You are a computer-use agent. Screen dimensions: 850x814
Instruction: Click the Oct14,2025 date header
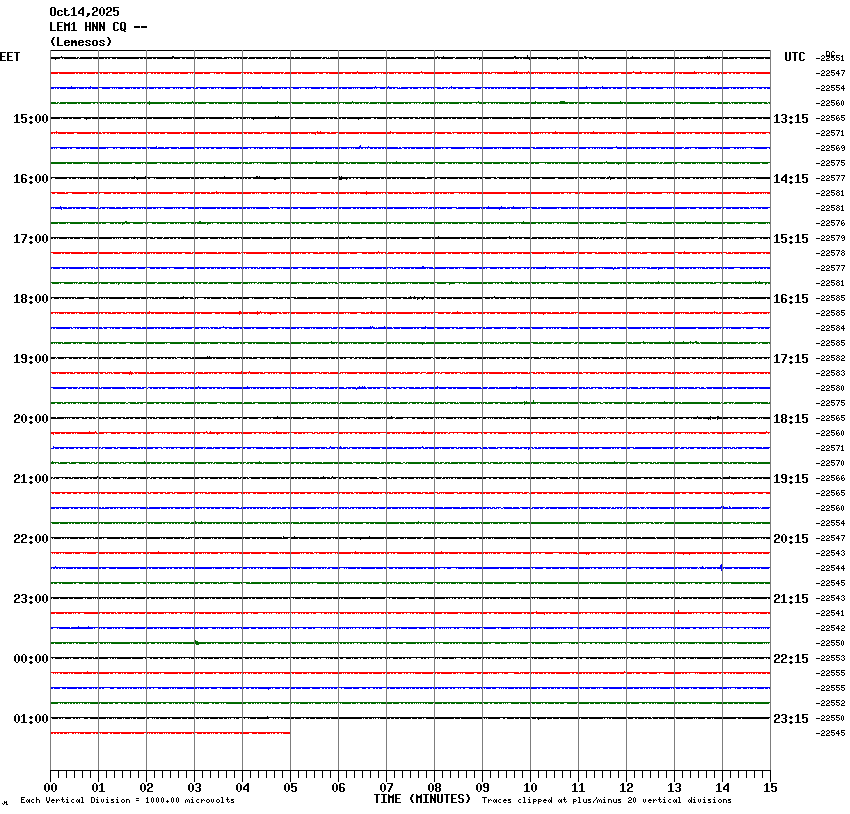[84, 12]
